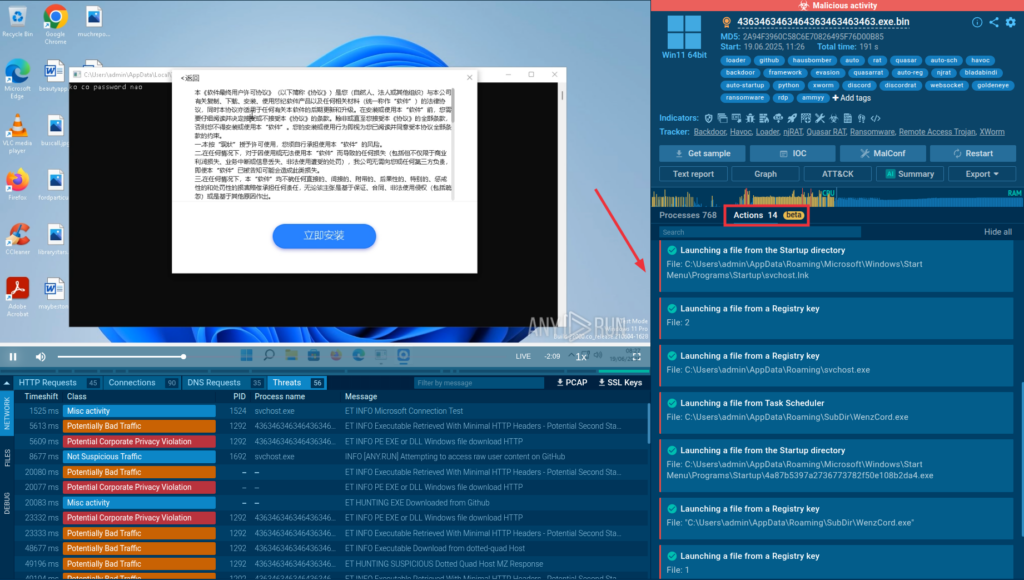
Task: Mute the playback volume
Action: pyautogui.click(x=40, y=357)
